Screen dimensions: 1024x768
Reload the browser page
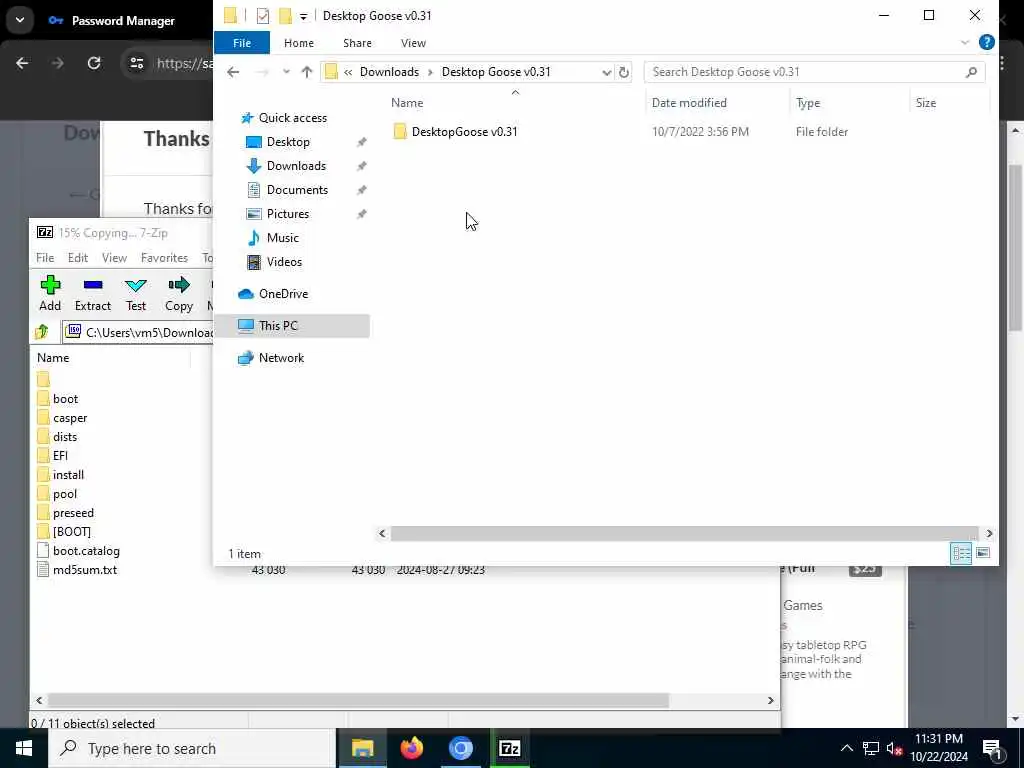94,63
